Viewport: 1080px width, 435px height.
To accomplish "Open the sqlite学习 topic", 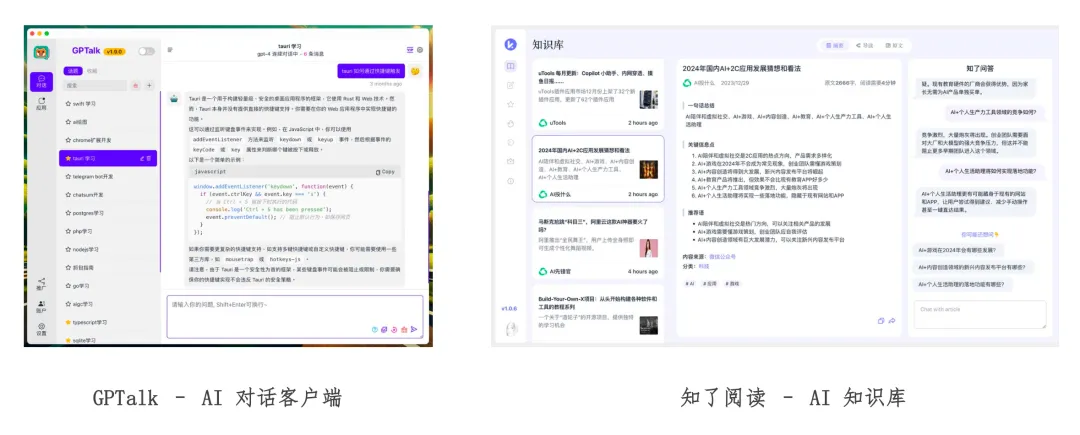I will [x=108, y=340].
